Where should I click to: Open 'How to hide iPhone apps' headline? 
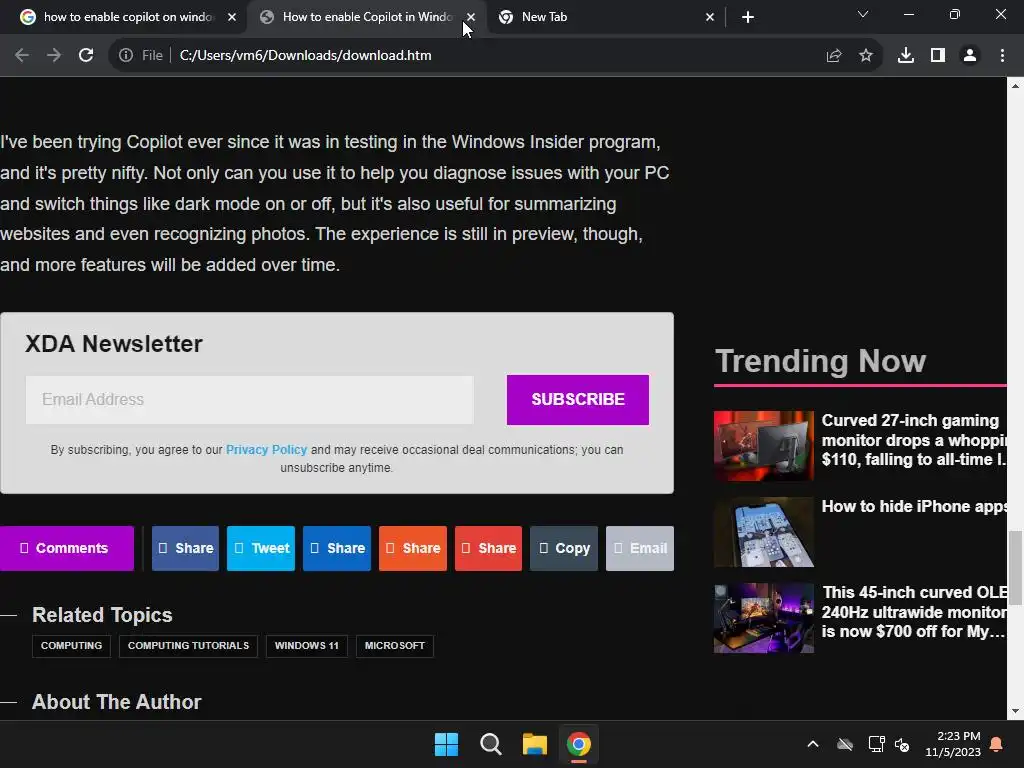914,507
